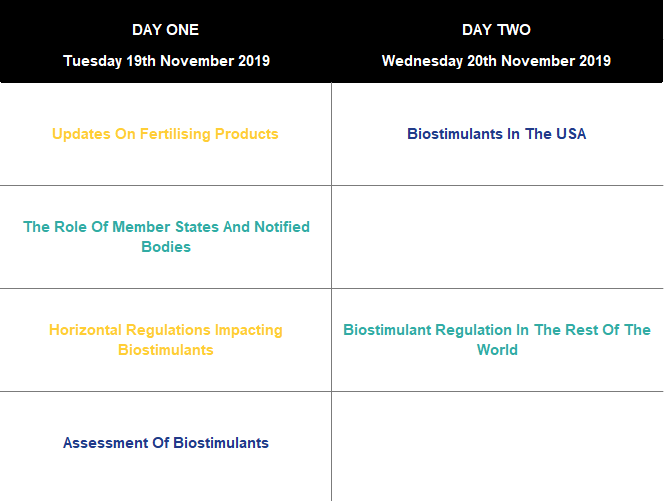Click the DAY TWO column heading
Viewport: 664px width, 501px height.
click(496, 30)
